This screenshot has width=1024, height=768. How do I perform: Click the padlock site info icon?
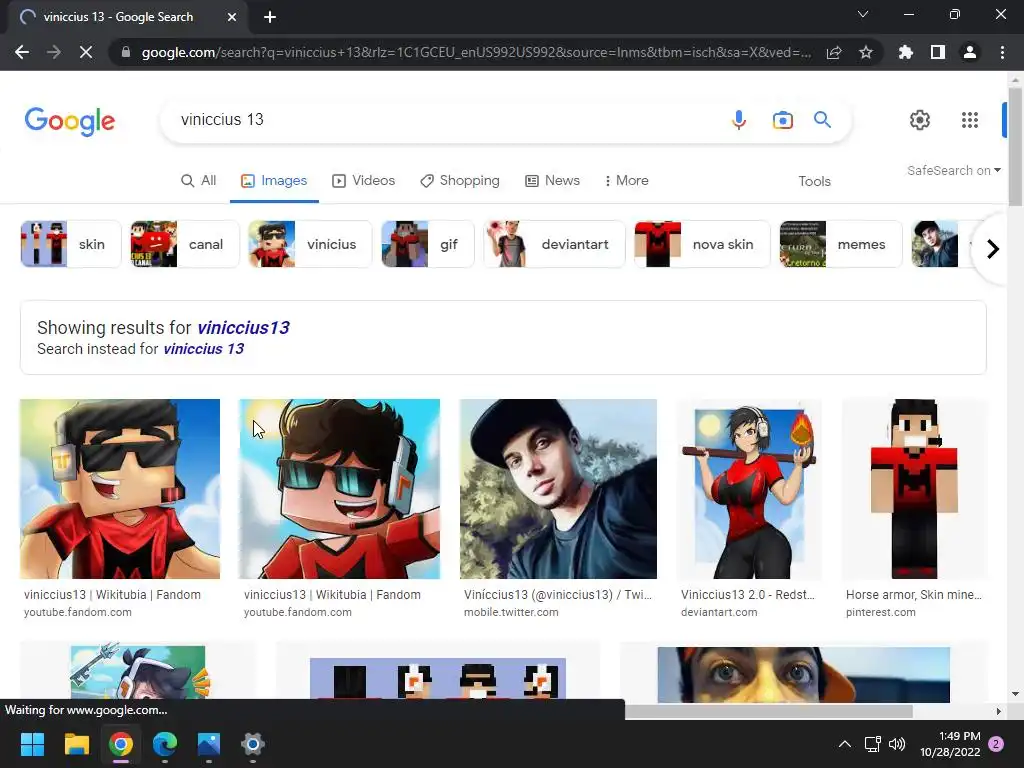126,52
